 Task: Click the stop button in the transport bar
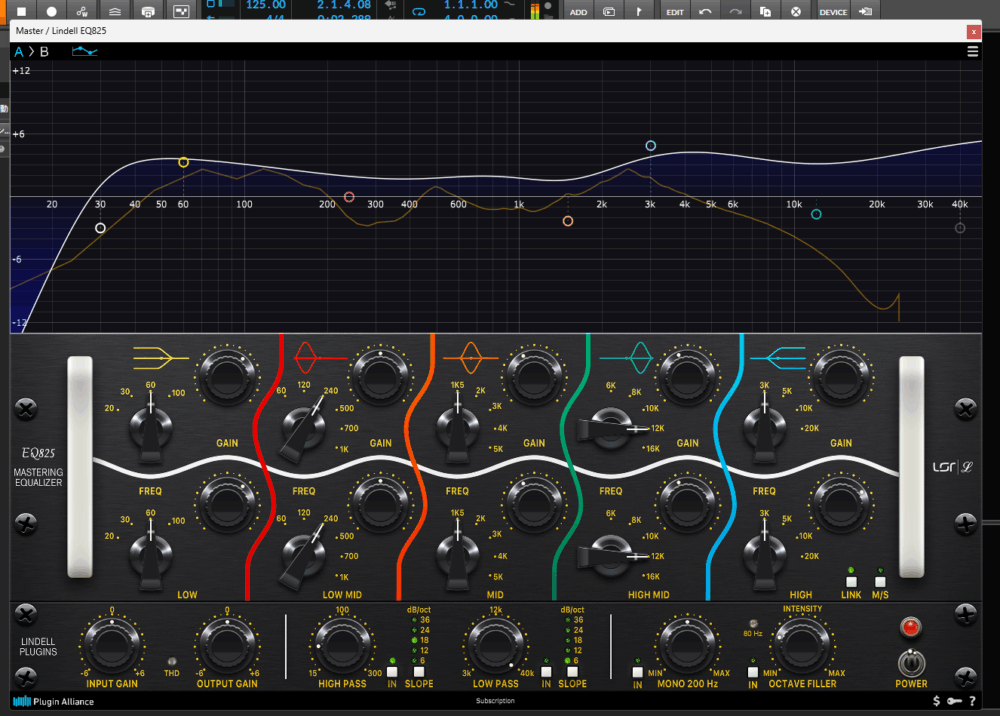coord(21,11)
